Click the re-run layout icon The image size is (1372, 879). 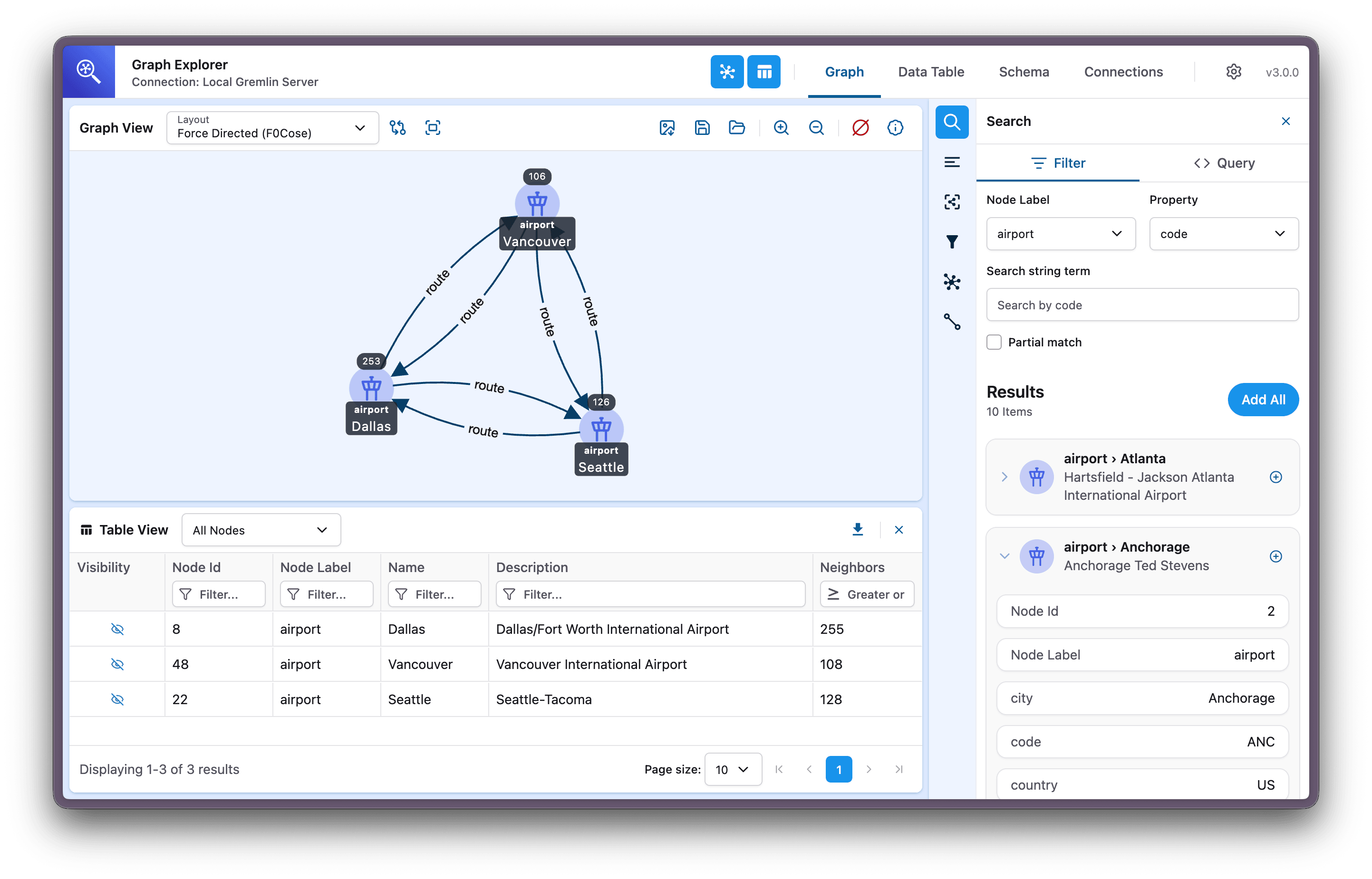[398, 128]
